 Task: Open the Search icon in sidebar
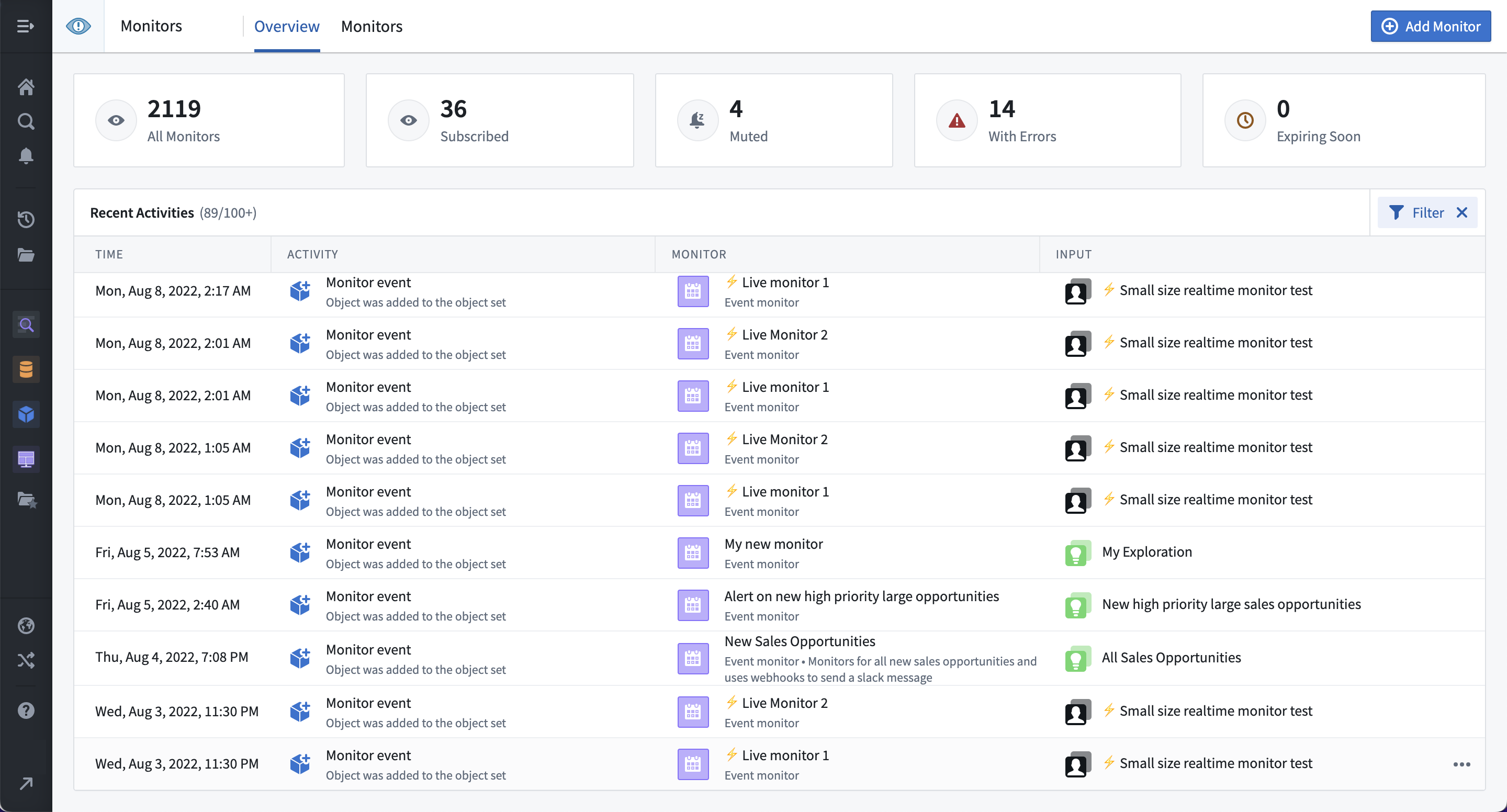click(26, 122)
